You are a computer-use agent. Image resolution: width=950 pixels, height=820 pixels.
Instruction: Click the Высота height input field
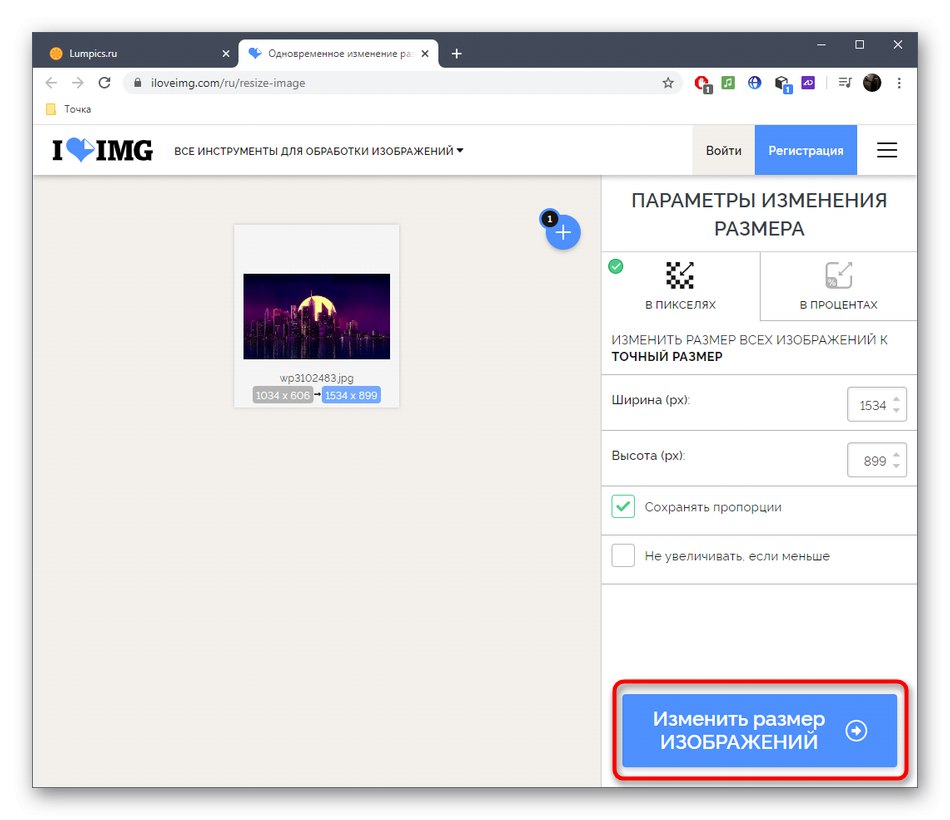(877, 460)
